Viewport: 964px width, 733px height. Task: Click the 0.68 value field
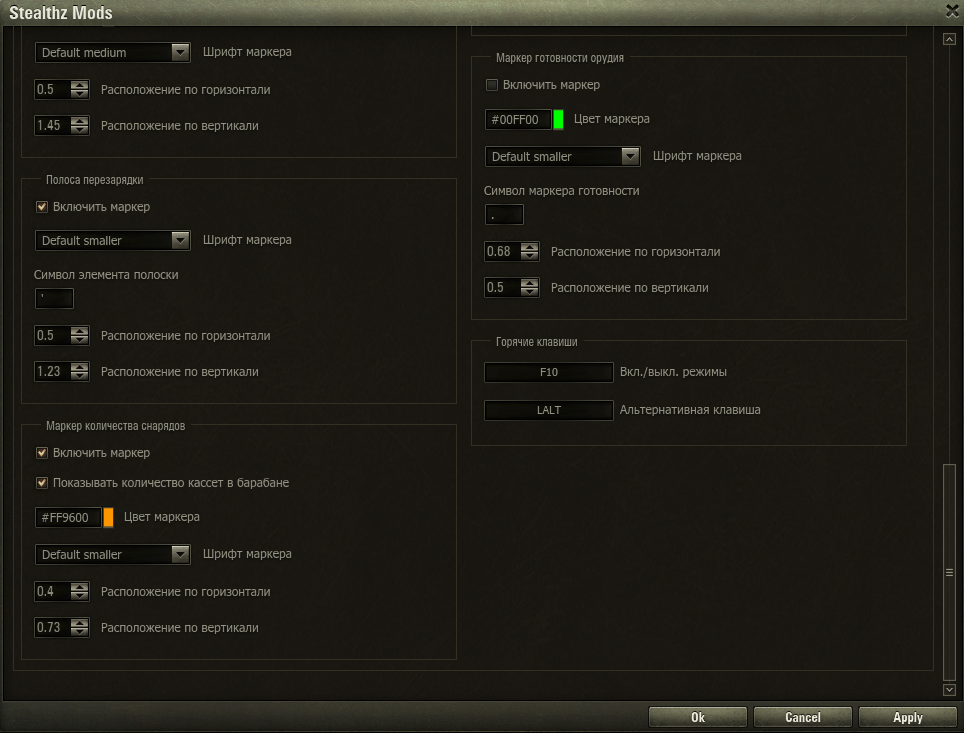point(502,252)
